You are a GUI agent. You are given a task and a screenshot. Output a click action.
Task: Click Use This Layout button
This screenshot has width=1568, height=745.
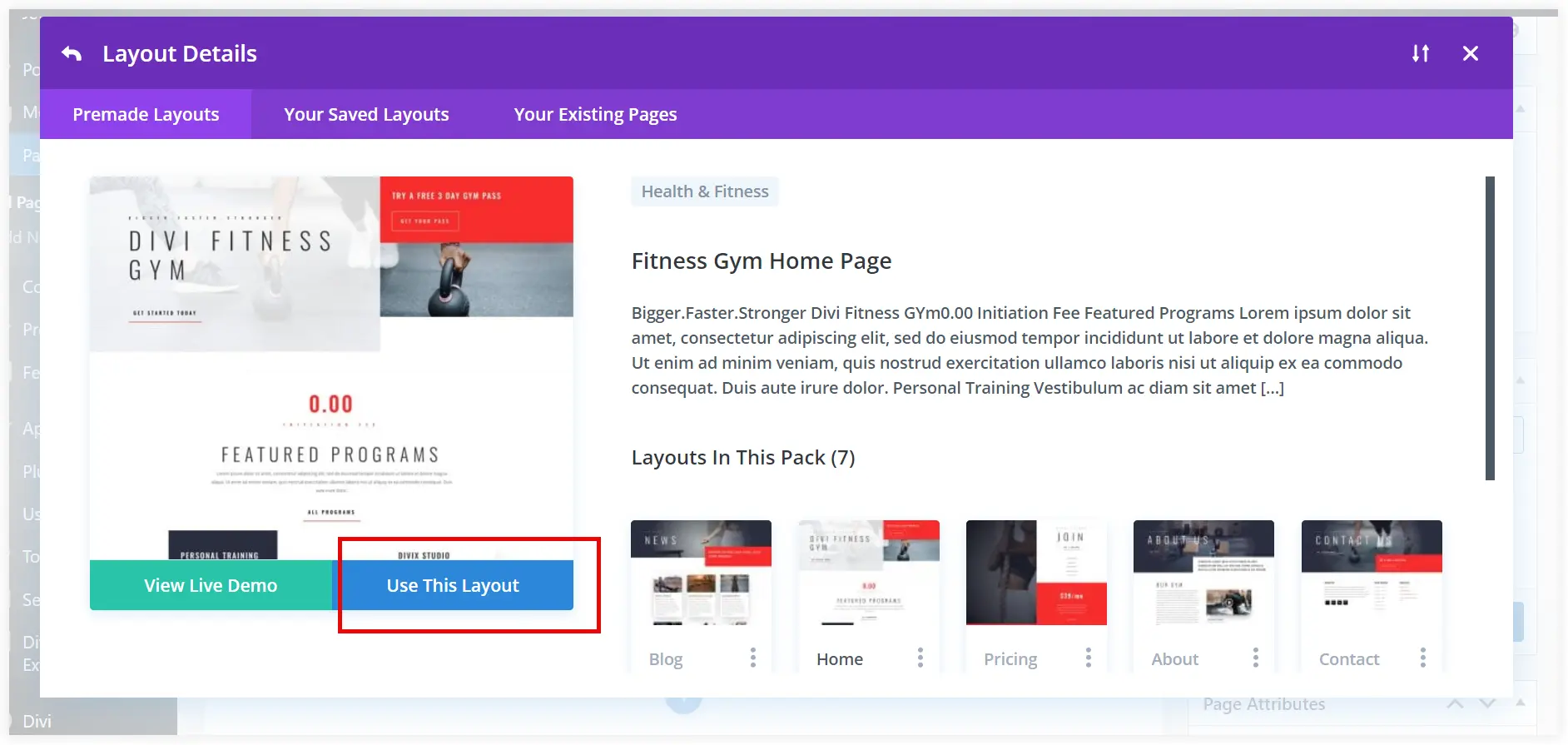coord(453,585)
